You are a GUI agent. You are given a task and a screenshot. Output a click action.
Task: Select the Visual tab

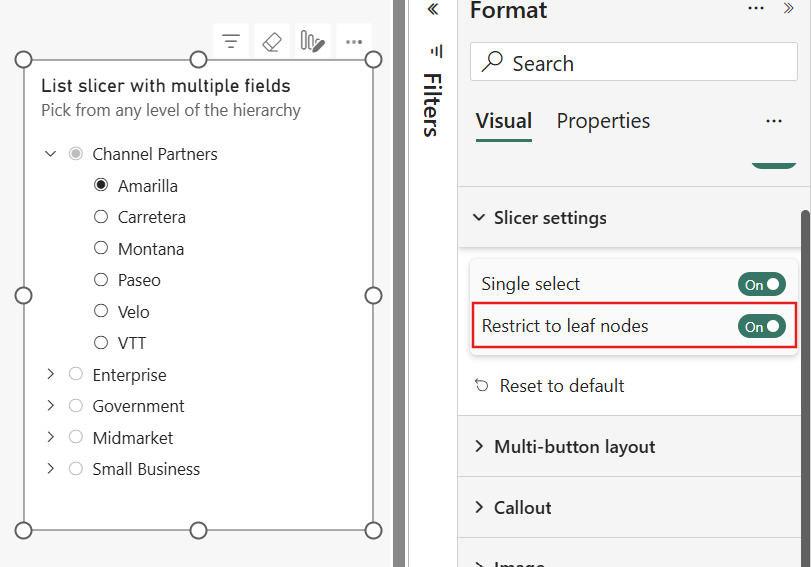point(504,121)
